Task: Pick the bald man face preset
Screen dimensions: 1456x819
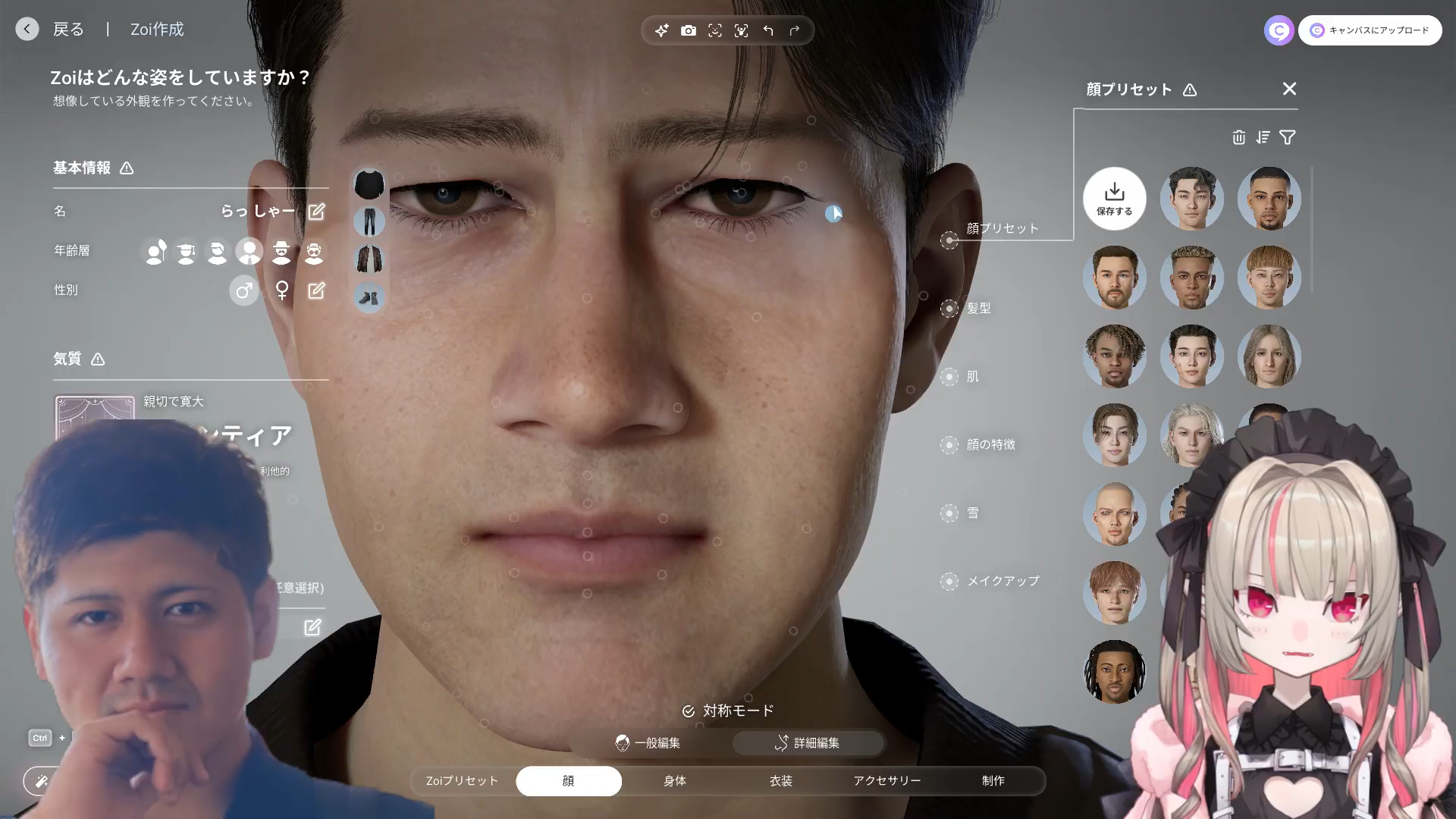Action: pyautogui.click(x=1115, y=514)
